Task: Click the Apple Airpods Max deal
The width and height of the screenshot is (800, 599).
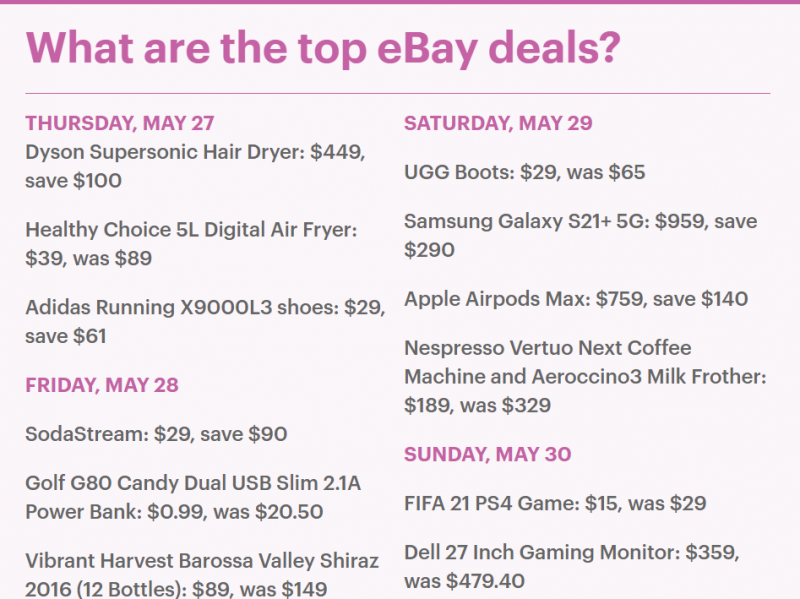Action: click(x=576, y=299)
